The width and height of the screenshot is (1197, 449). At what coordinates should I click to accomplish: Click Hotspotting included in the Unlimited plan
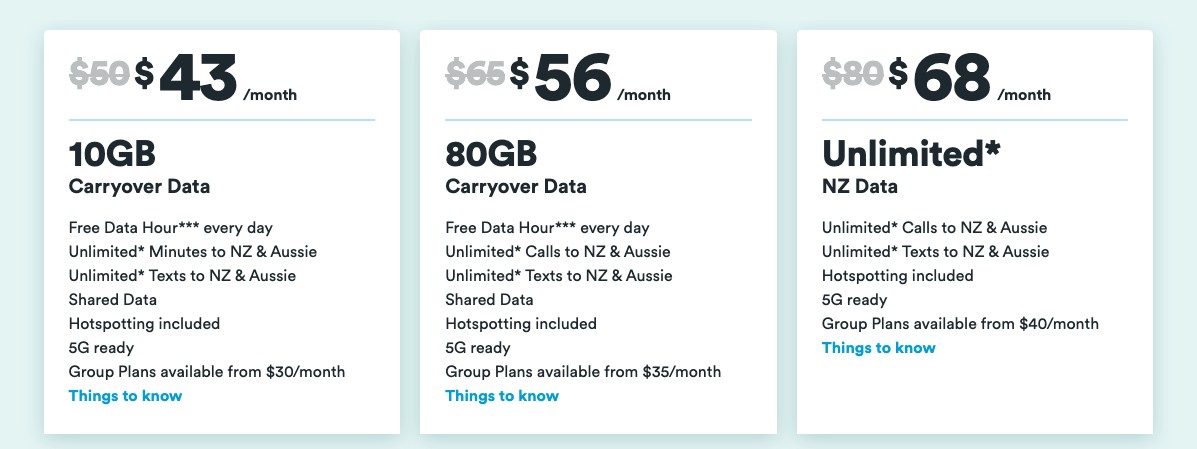coord(897,276)
